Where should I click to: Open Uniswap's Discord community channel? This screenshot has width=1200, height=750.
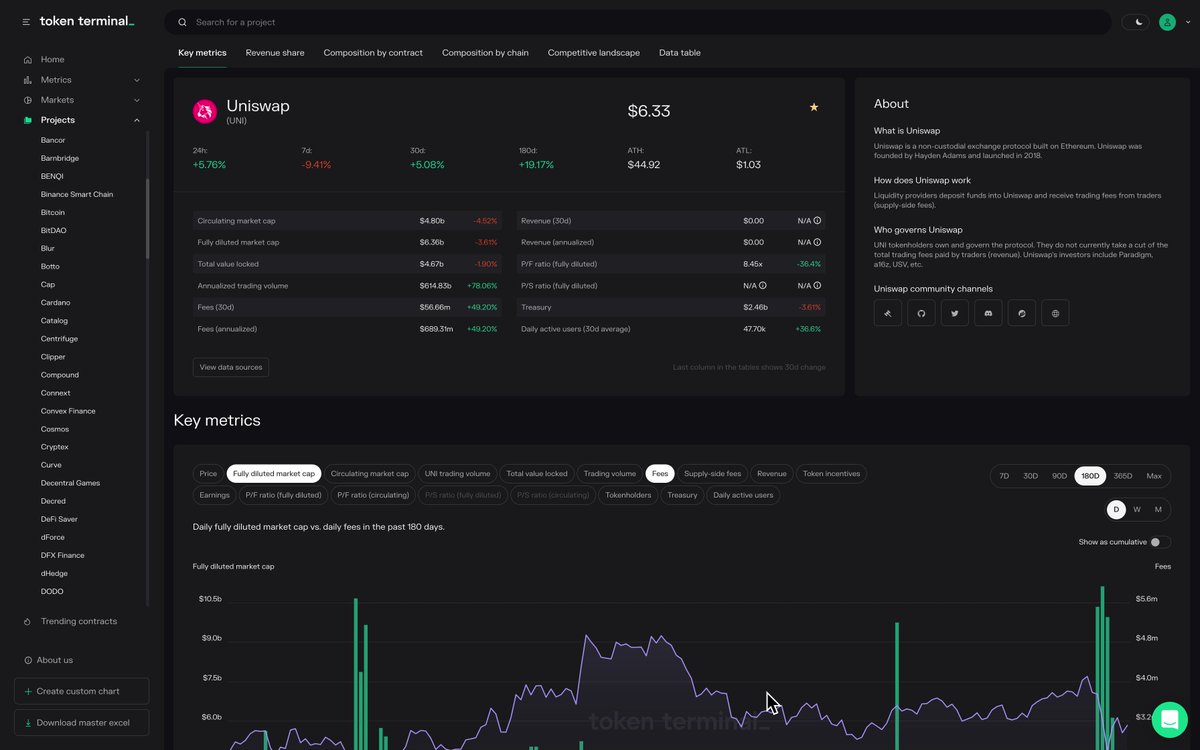pos(988,313)
